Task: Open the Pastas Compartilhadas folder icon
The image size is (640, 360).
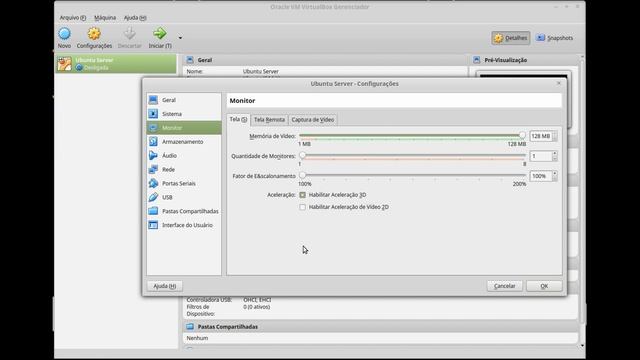Action: [x=153, y=211]
